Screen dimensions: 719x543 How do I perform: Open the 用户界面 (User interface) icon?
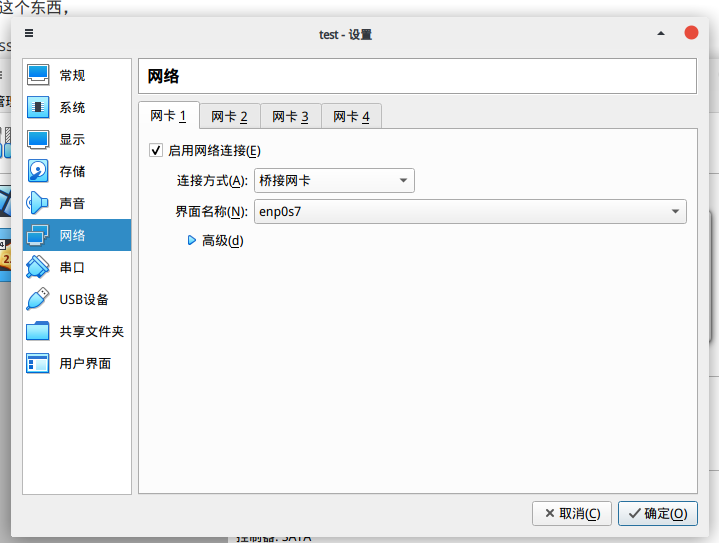[38, 363]
